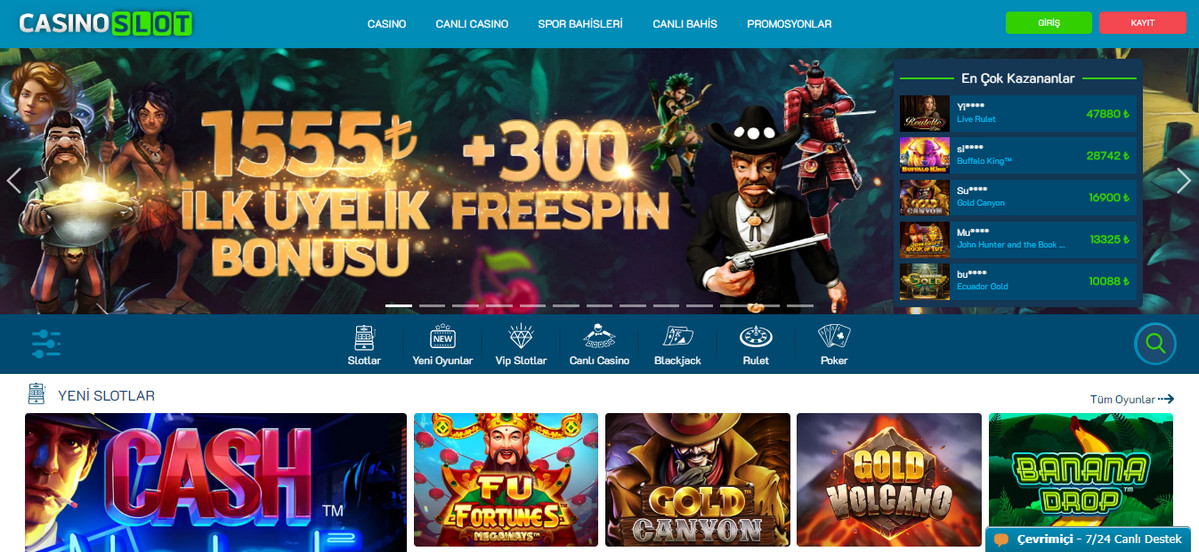Viewport: 1199px width, 552px height.
Task: Open the Spor Bahisleri menu
Action: (580, 24)
